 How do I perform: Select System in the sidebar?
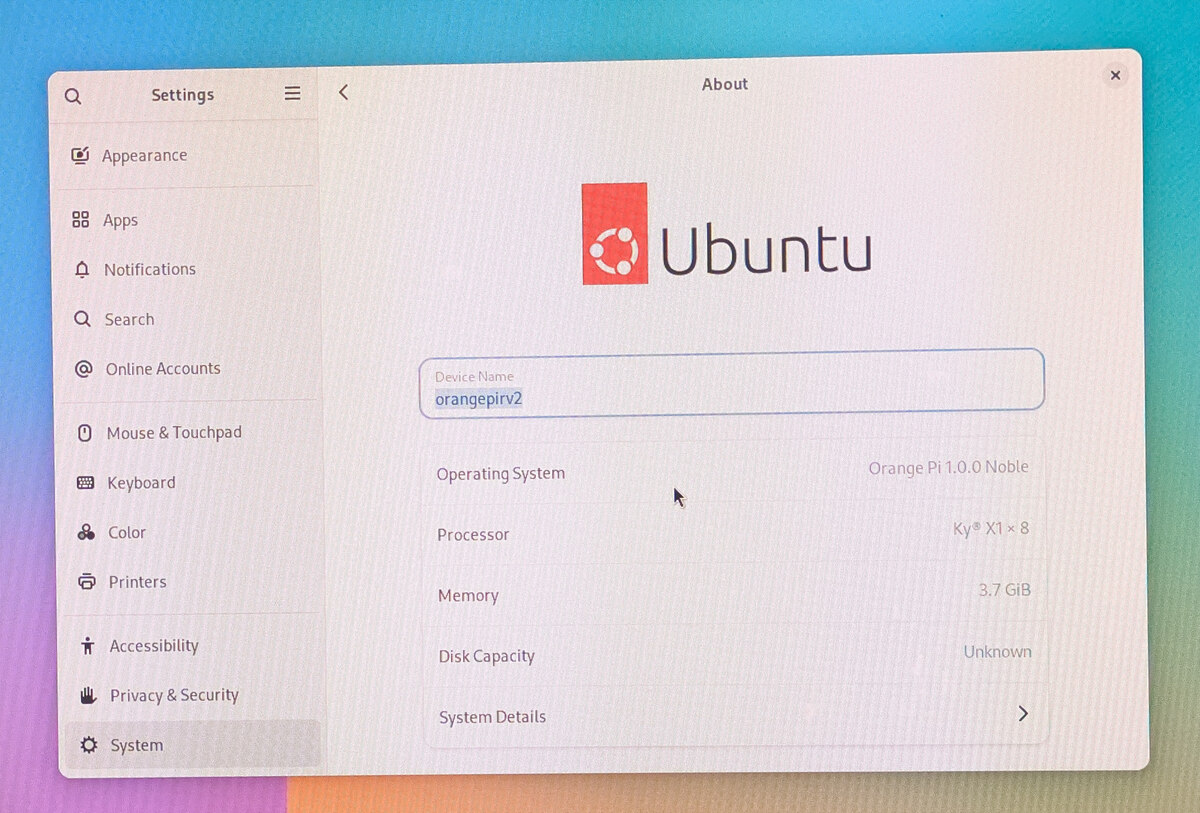tap(193, 745)
